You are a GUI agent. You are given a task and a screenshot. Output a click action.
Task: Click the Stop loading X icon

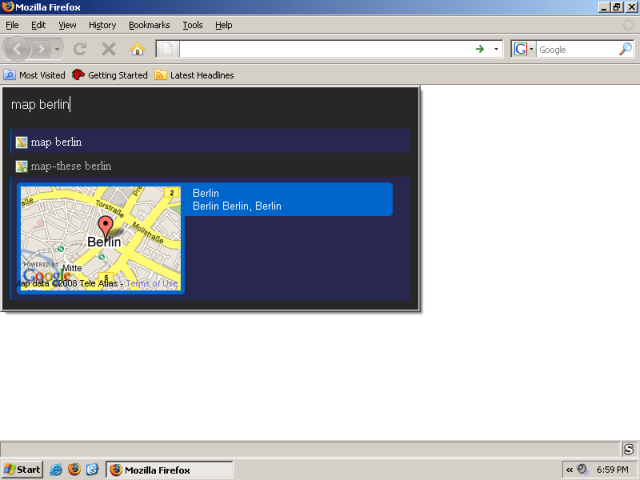pos(108,49)
